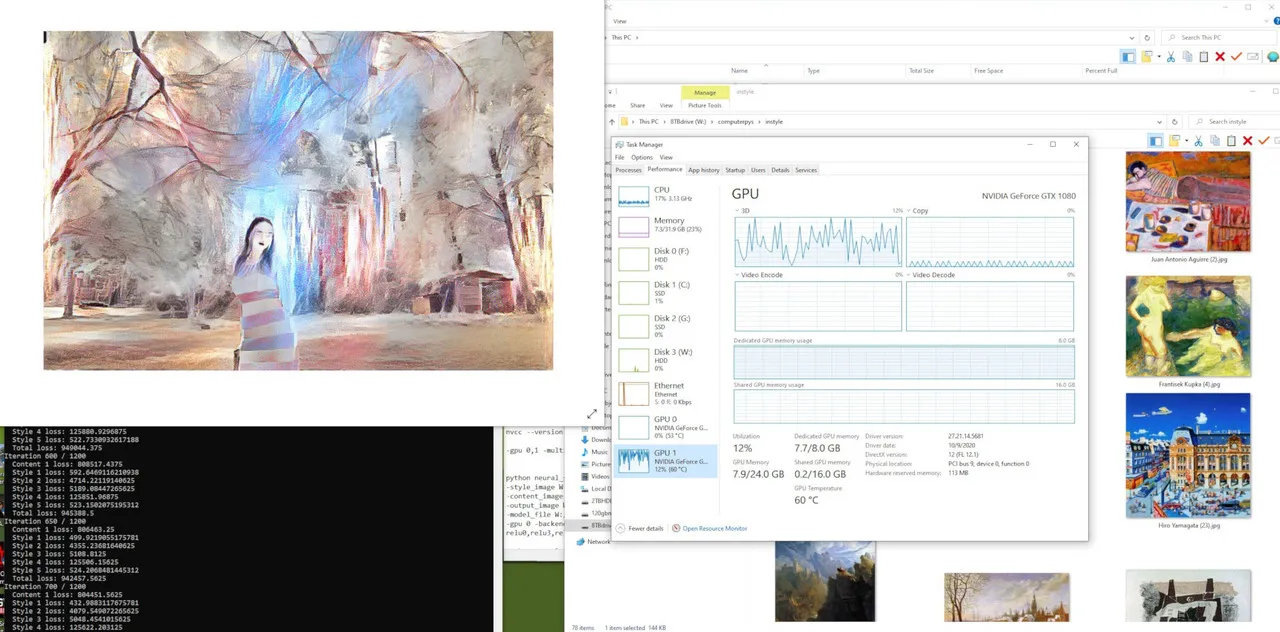This screenshot has height=632, width=1280.
Task: Sort by Free Space column header
Action: (x=988, y=71)
